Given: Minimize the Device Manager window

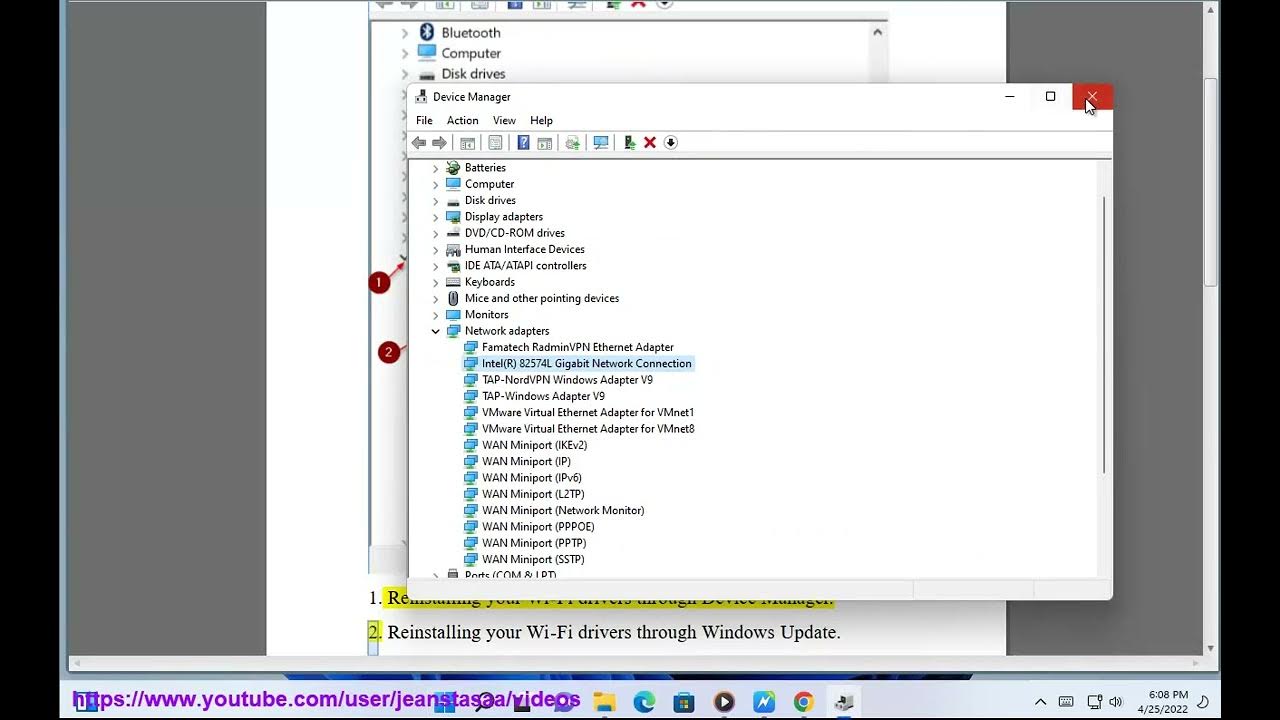Looking at the screenshot, I should (1010, 97).
